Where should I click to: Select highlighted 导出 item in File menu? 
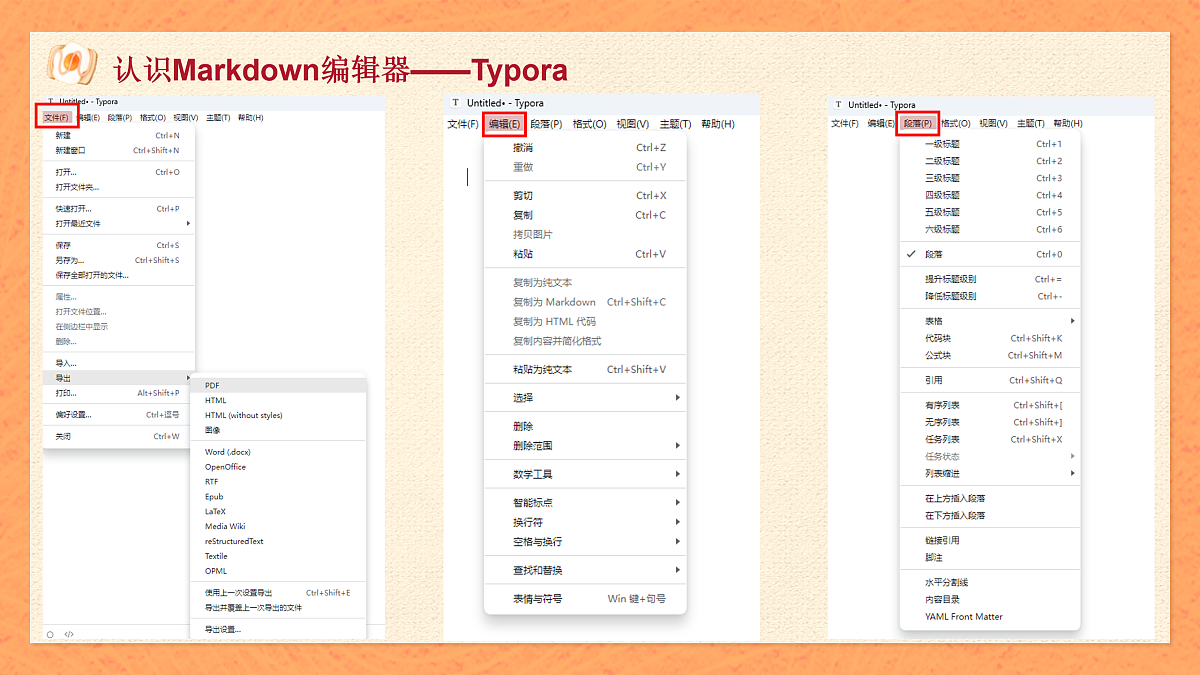click(119, 378)
